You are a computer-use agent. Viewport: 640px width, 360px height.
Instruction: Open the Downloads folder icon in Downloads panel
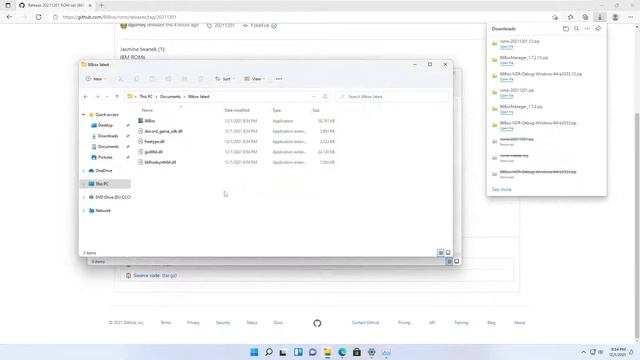(x=566, y=29)
